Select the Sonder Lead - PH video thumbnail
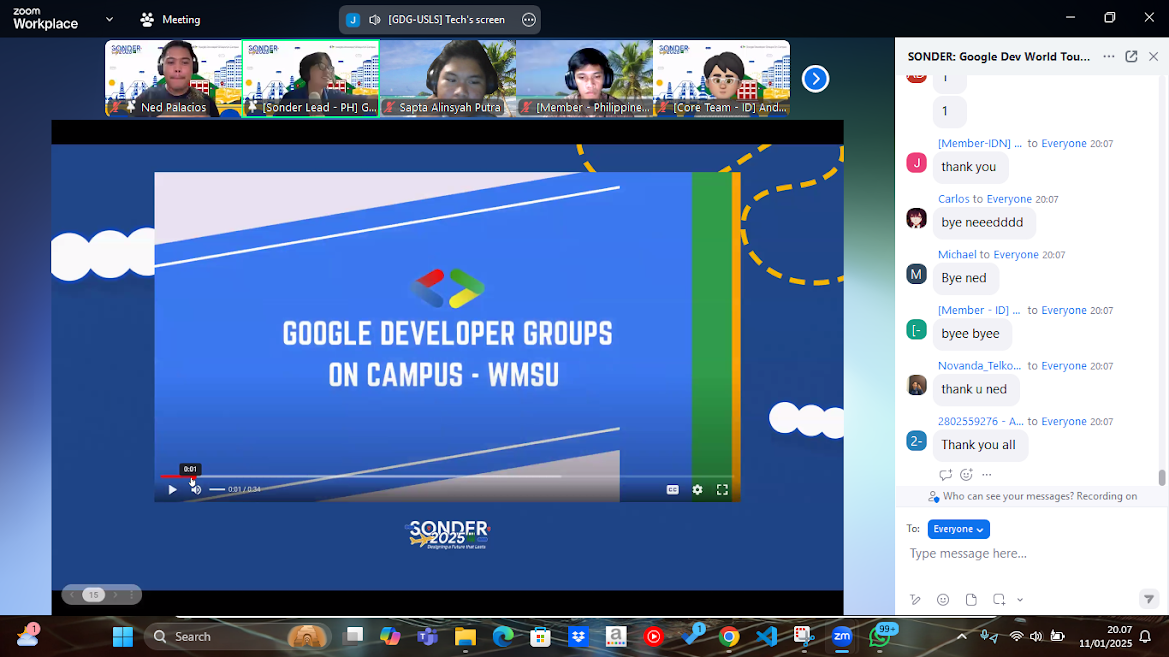The image size is (1169, 657). point(310,78)
